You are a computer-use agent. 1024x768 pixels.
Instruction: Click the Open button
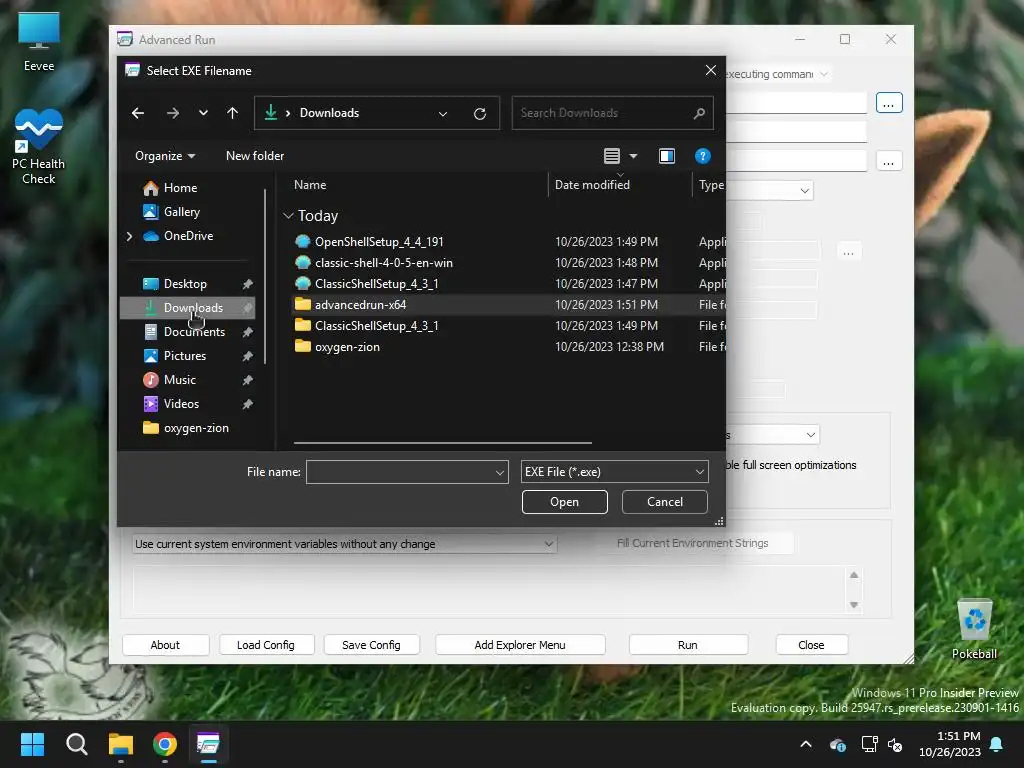(x=564, y=502)
